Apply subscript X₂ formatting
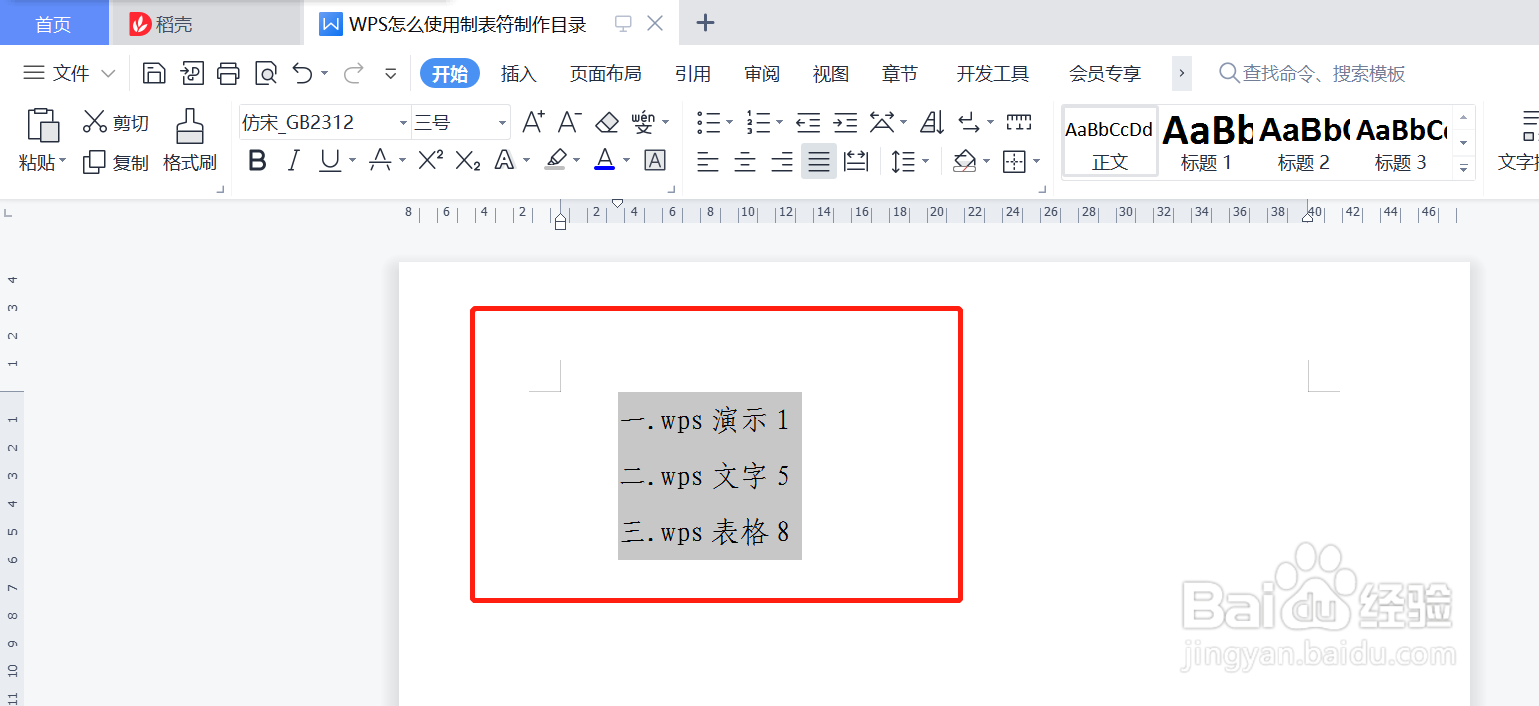The width and height of the screenshot is (1539, 706). (468, 160)
